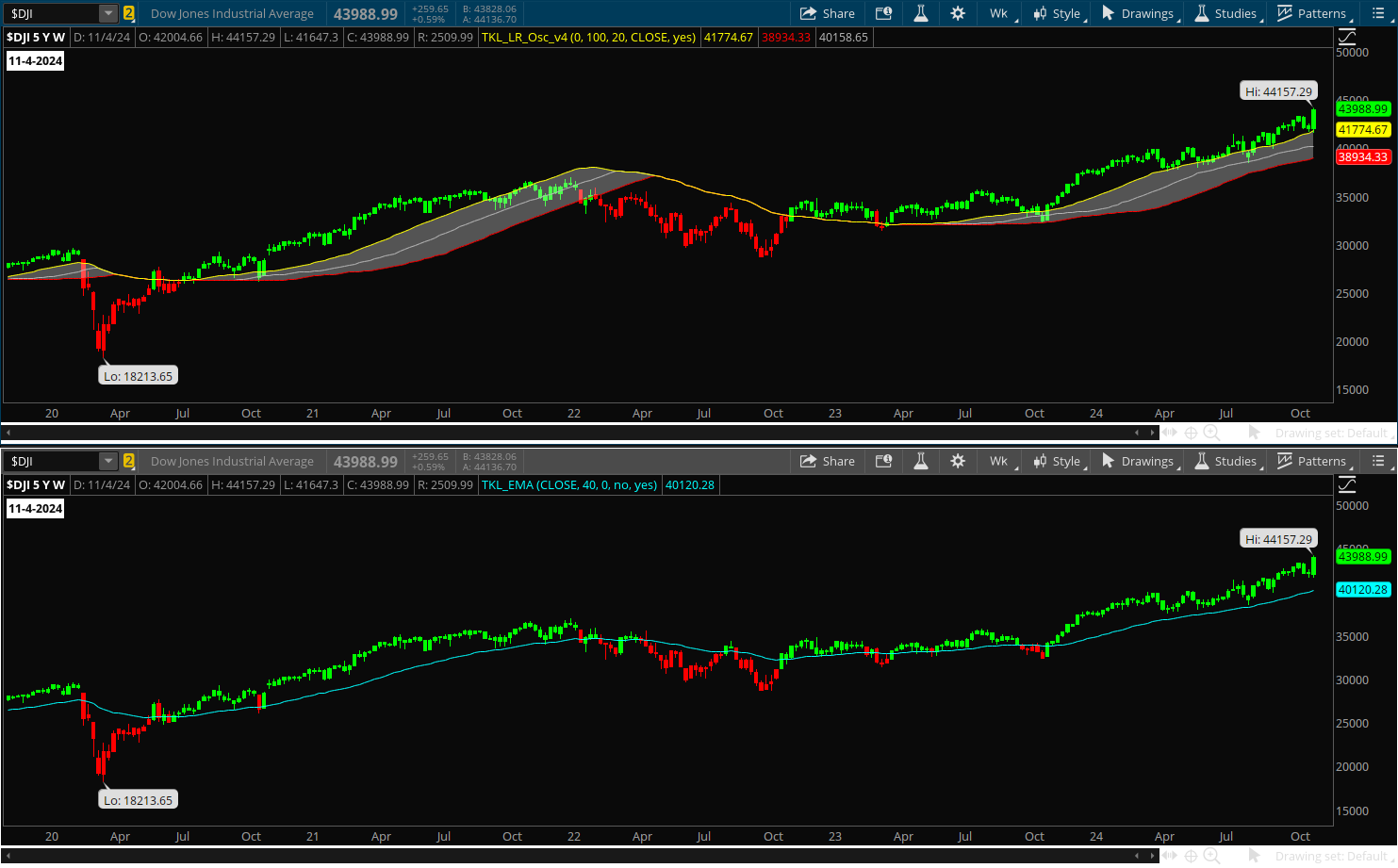Image resolution: width=1398 pixels, height=868 pixels.
Task: Click Drawings pointer icon in top chart
Action: (1109, 13)
